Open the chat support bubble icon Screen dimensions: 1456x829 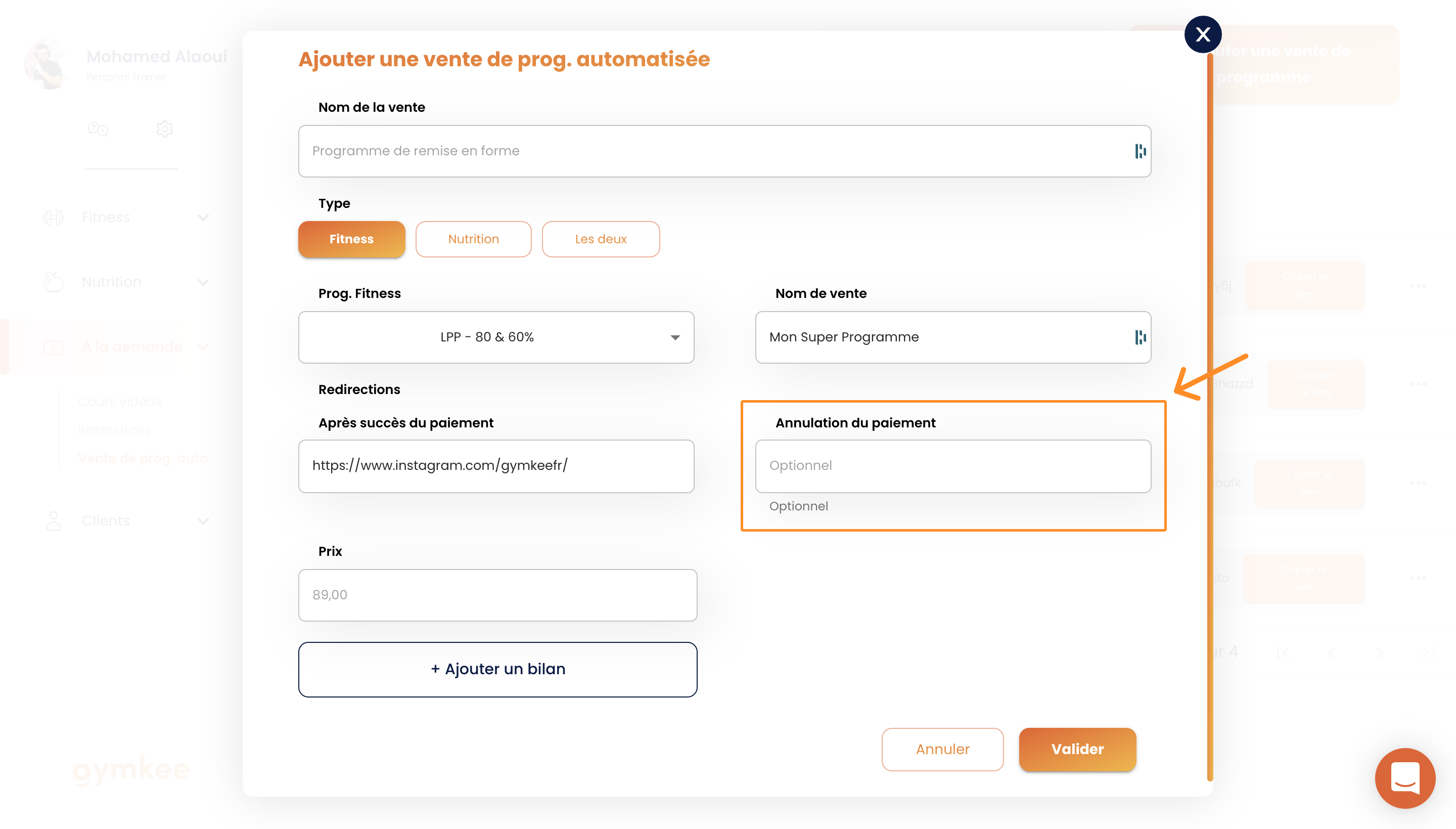point(1404,777)
